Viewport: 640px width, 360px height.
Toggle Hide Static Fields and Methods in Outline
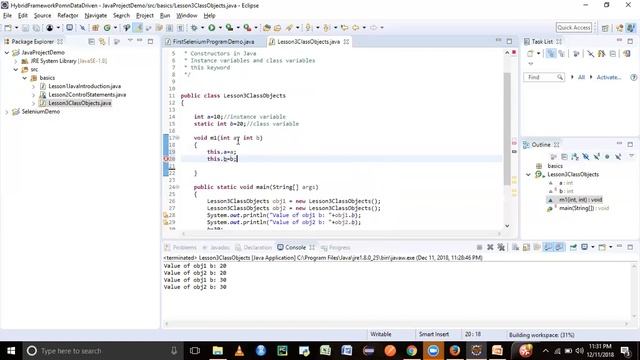[x=596, y=156]
